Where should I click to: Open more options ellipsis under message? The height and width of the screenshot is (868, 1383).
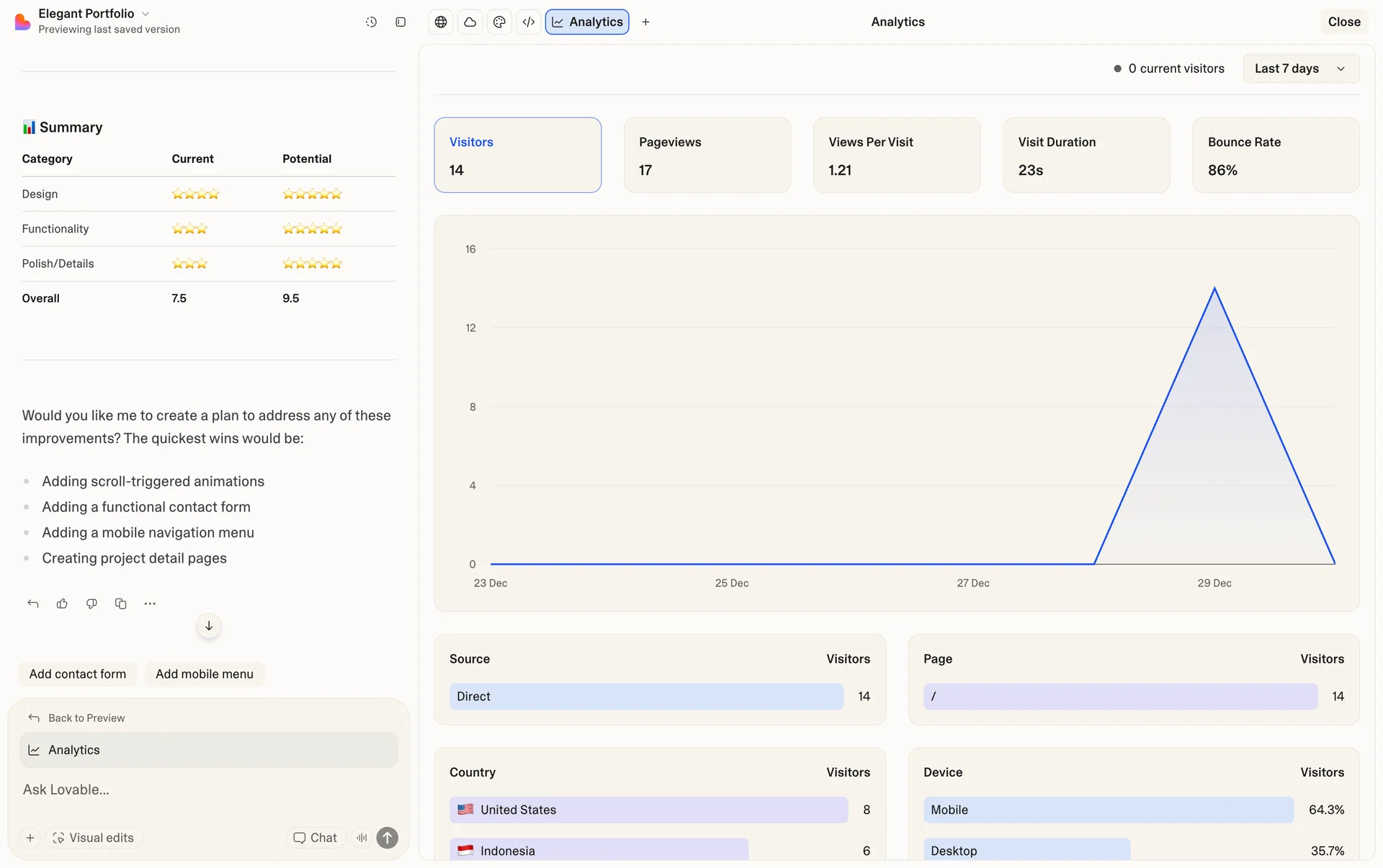(150, 604)
